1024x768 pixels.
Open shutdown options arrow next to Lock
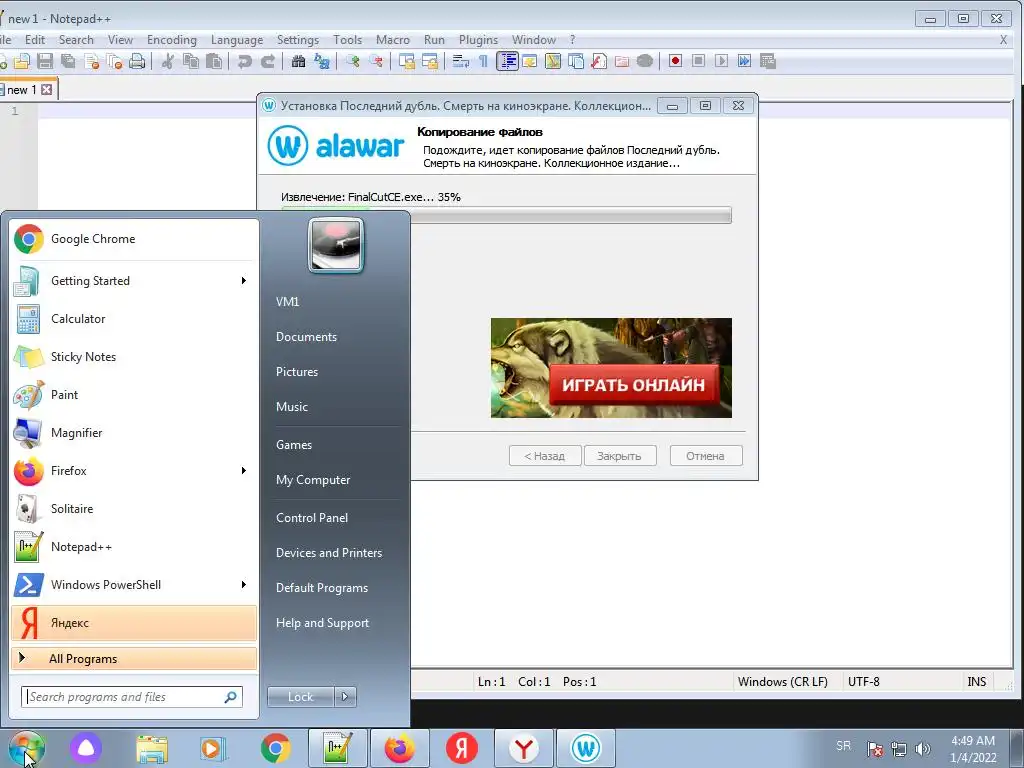pos(345,697)
